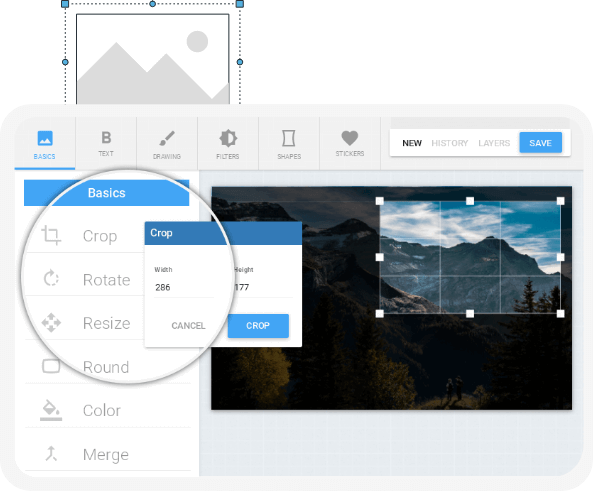Click the New menu item
This screenshot has width=593, height=491.
(x=412, y=143)
